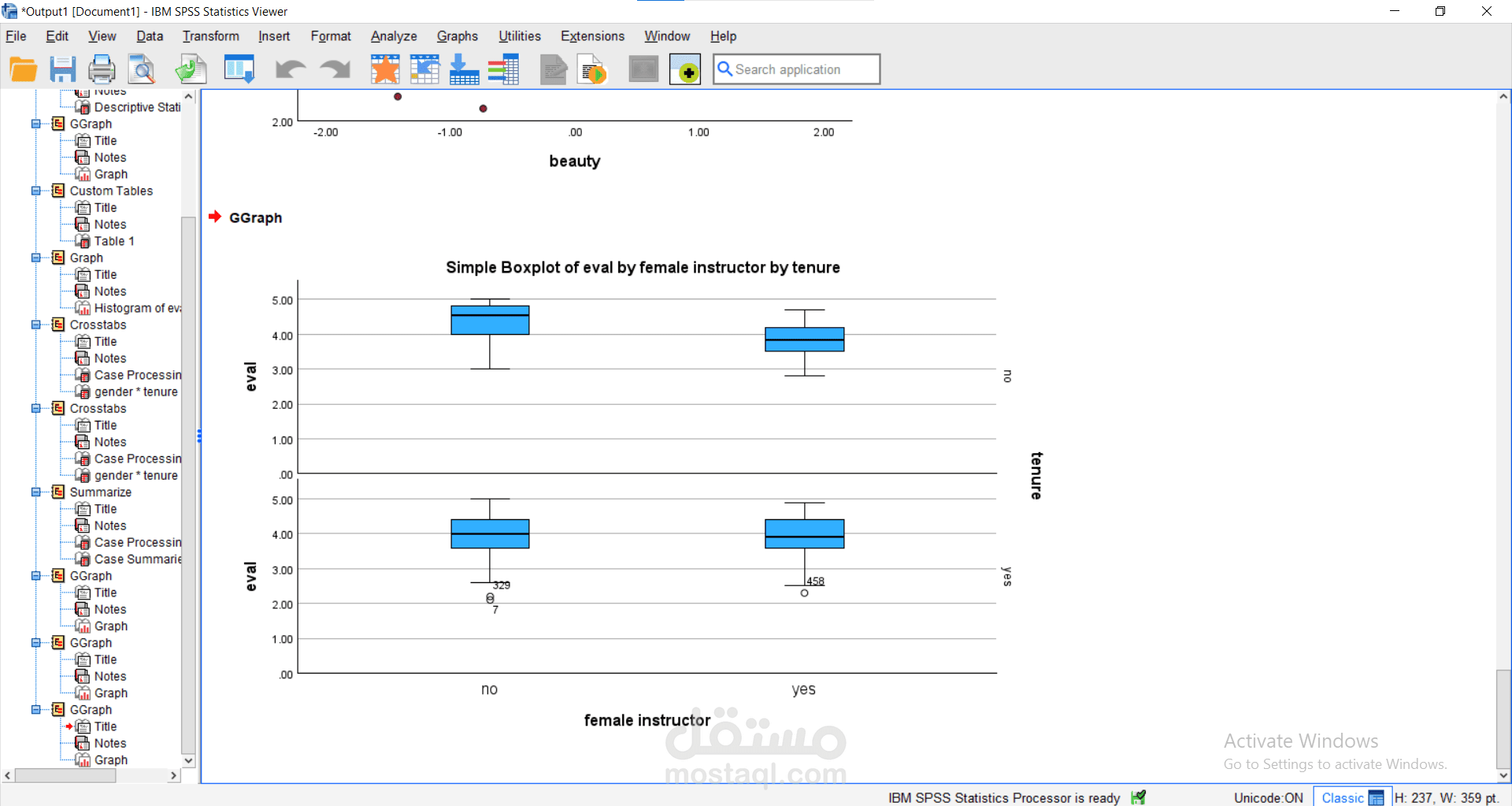Image resolution: width=1512 pixels, height=806 pixels.
Task: Collapse the GGraph node above Custom Tables
Action: [x=35, y=124]
